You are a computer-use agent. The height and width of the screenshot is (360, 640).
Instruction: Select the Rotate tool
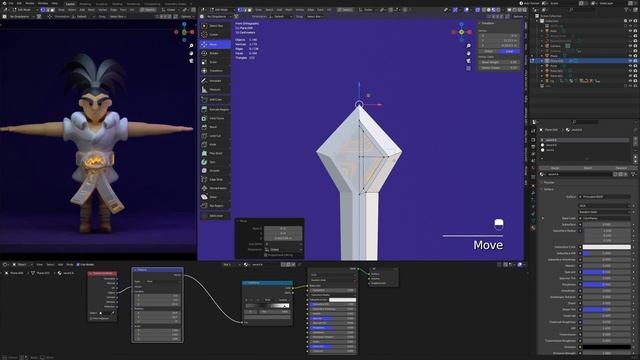click(215, 53)
